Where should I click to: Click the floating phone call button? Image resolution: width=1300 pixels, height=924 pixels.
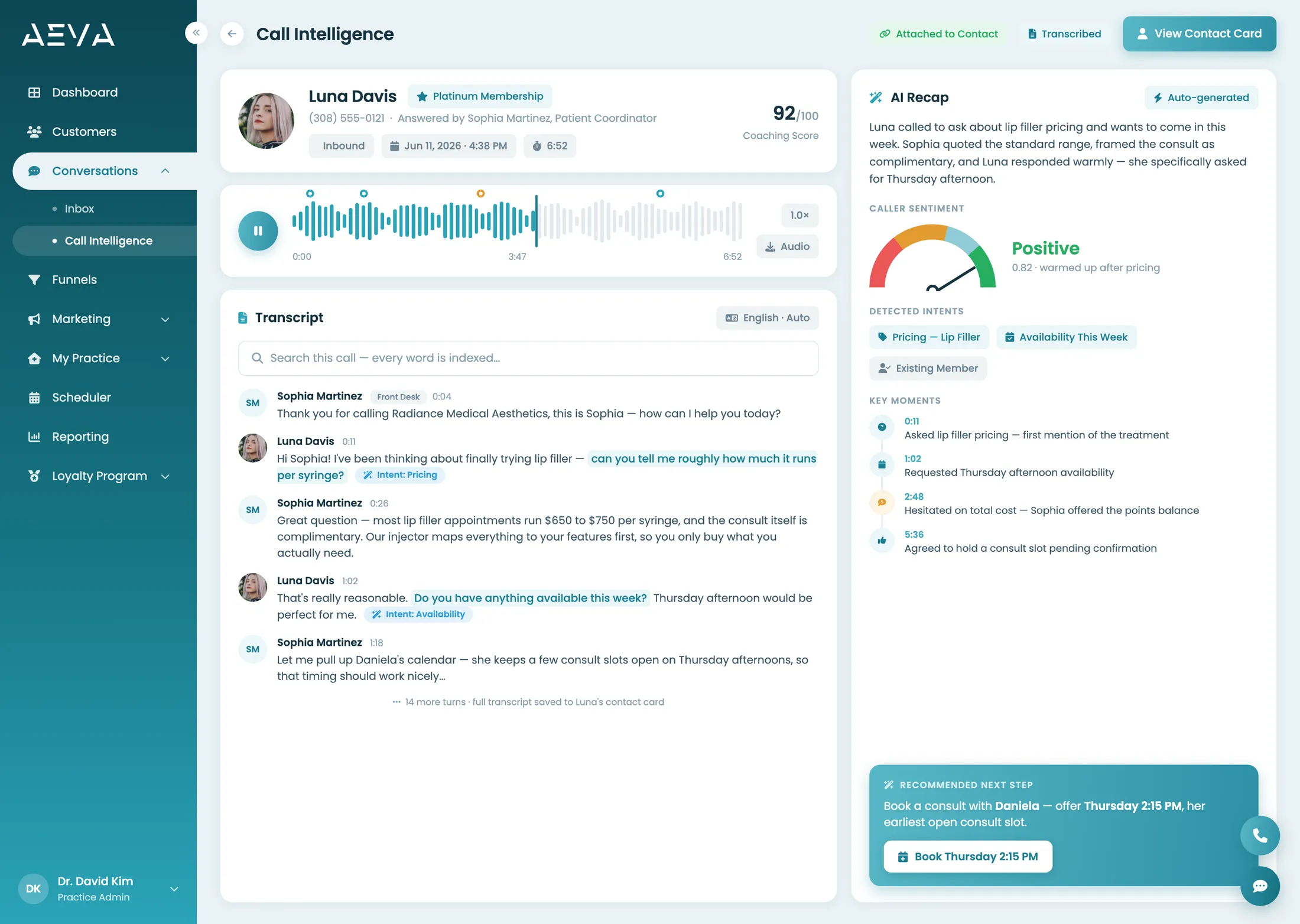1260,836
